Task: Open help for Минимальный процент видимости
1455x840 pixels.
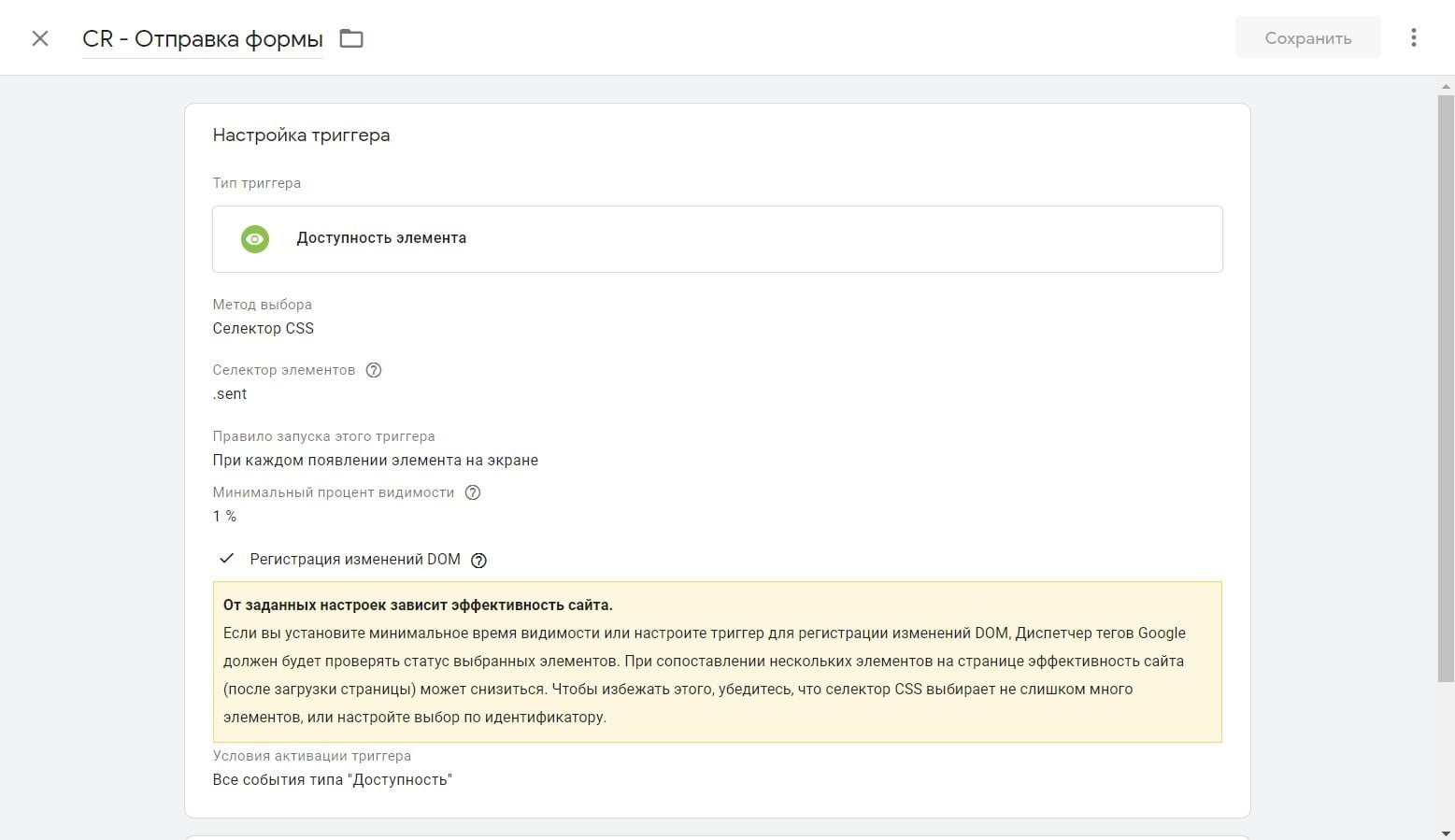Action: tap(473, 492)
